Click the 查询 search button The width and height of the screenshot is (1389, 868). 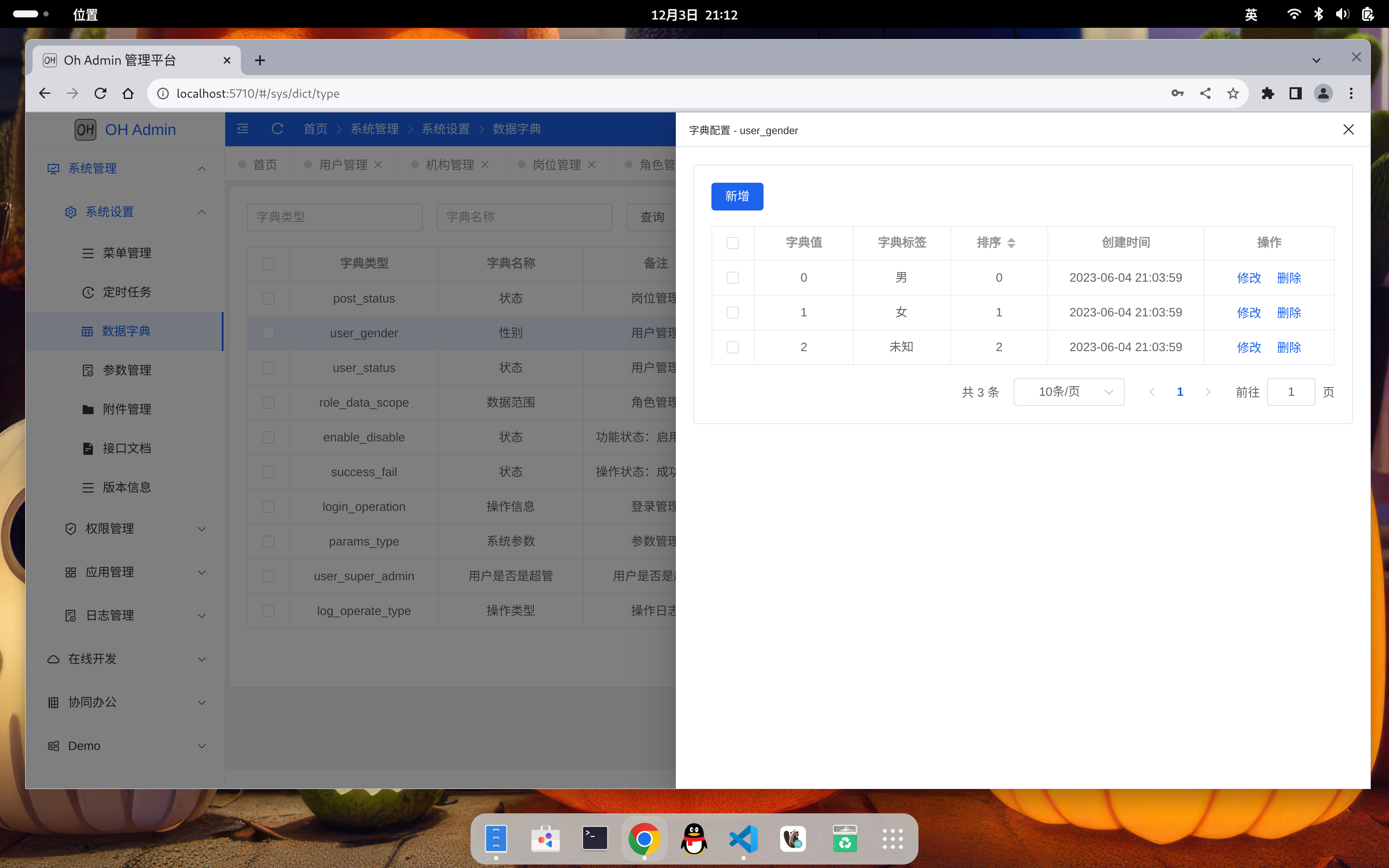pyautogui.click(x=652, y=217)
